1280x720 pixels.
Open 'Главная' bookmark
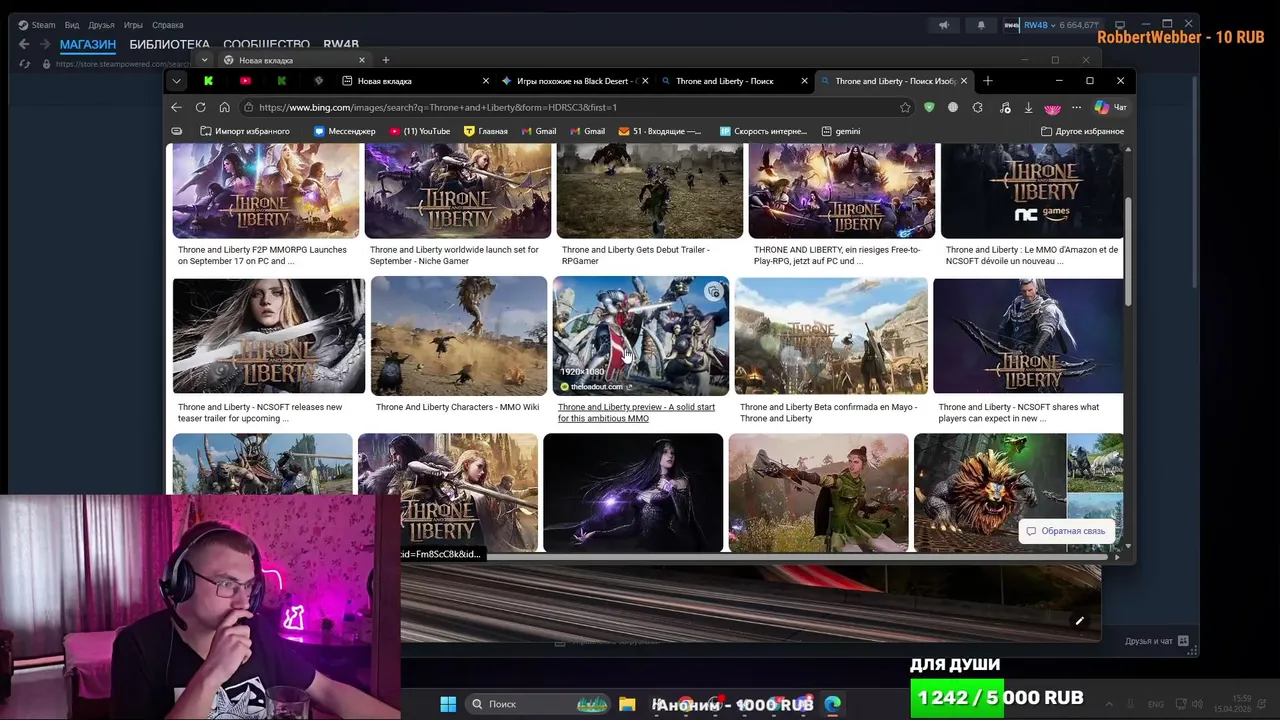[x=486, y=131]
